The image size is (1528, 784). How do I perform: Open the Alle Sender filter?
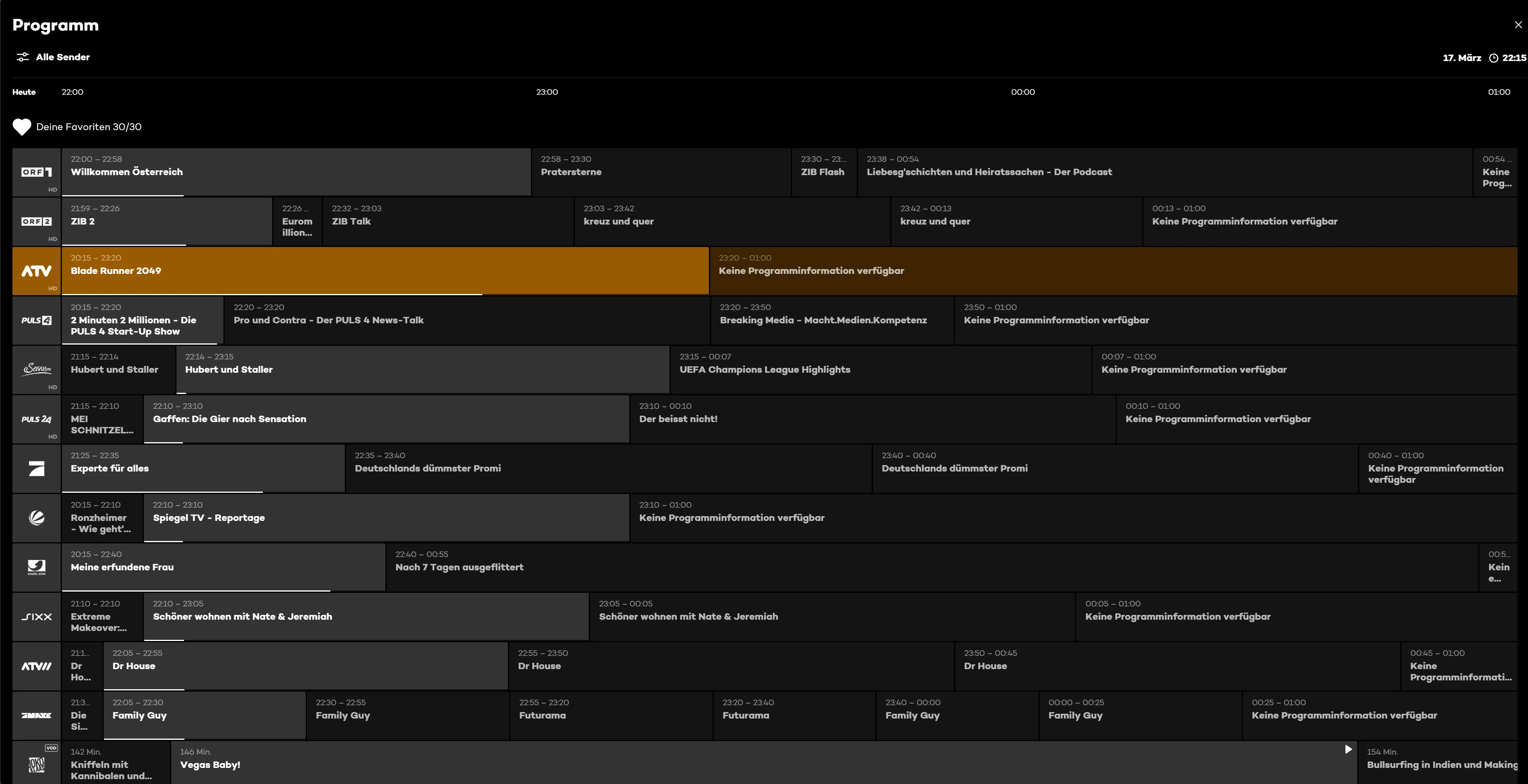62,57
